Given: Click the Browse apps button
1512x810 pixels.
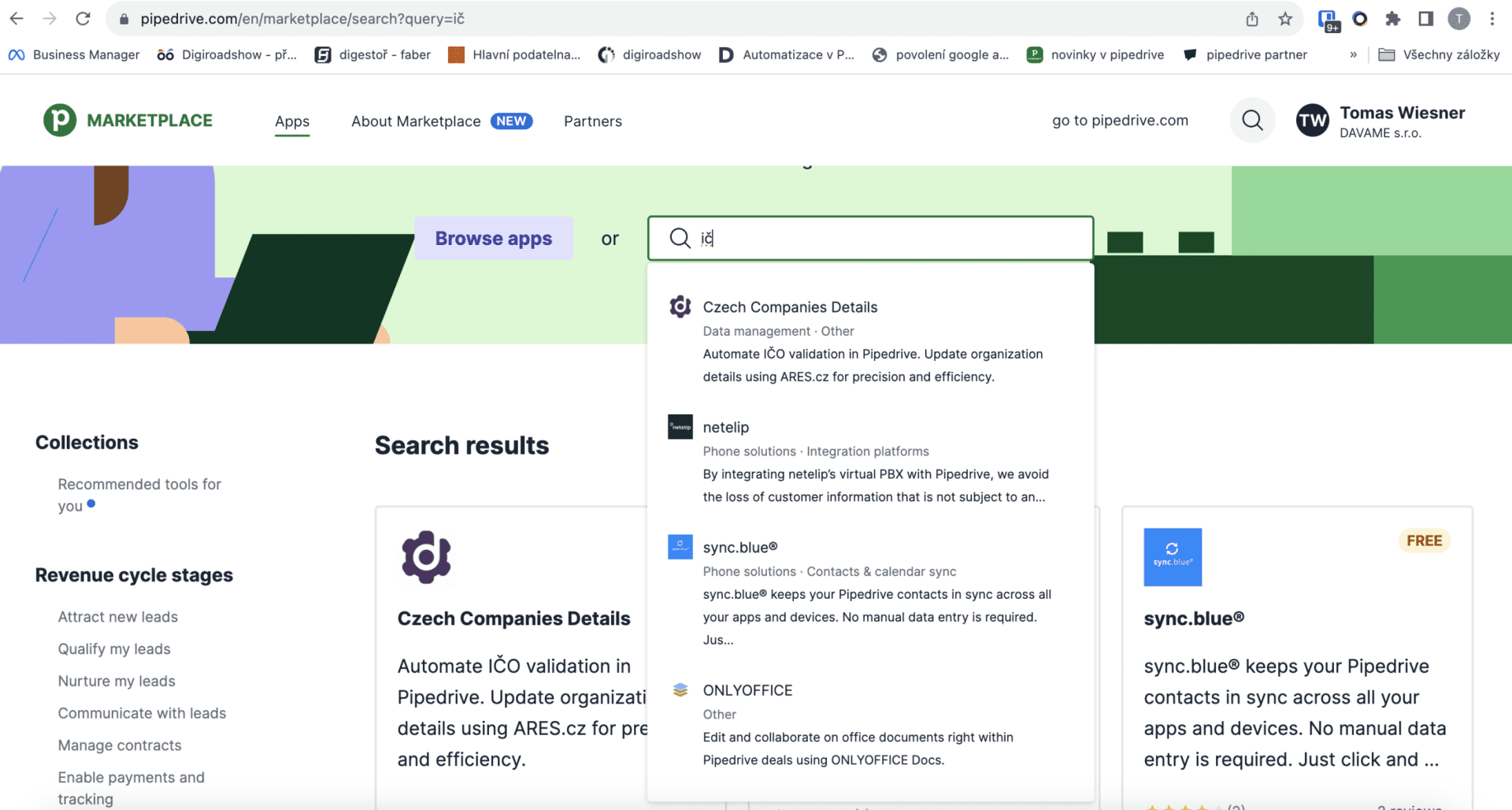Looking at the screenshot, I should click(494, 238).
